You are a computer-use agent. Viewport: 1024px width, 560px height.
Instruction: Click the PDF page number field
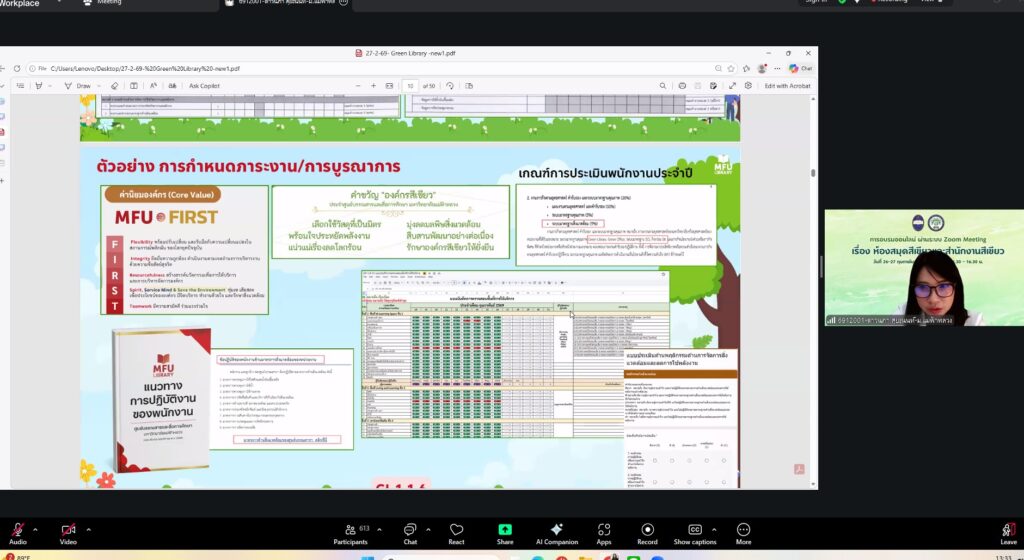[x=411, y=86]
